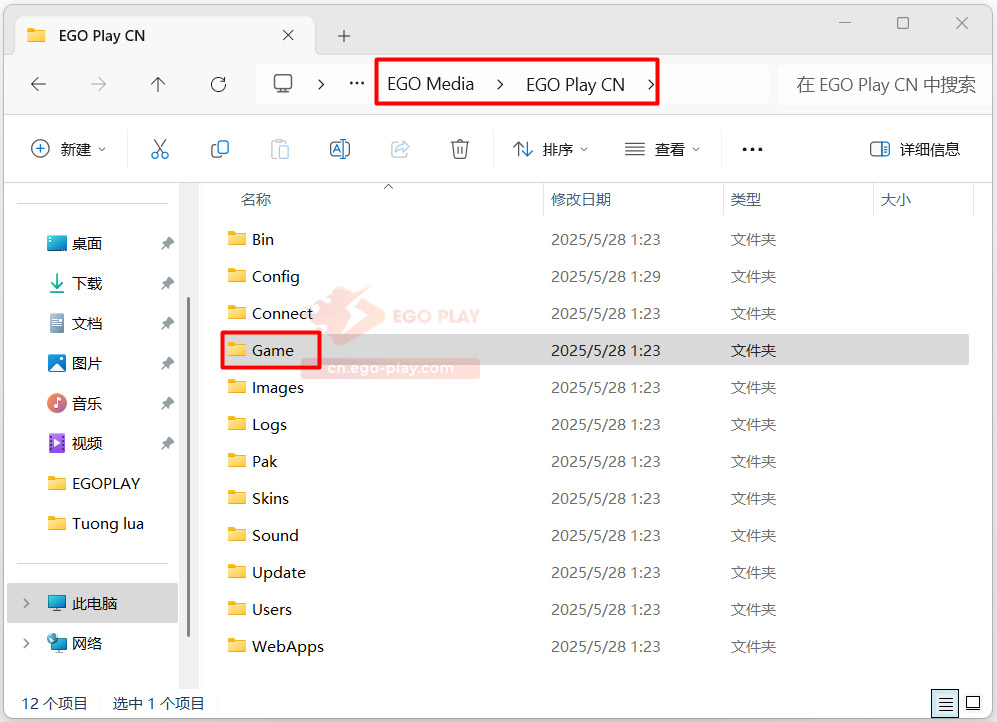Click EGO Play CN in the breadcrumb path

[x=575, y=85]
